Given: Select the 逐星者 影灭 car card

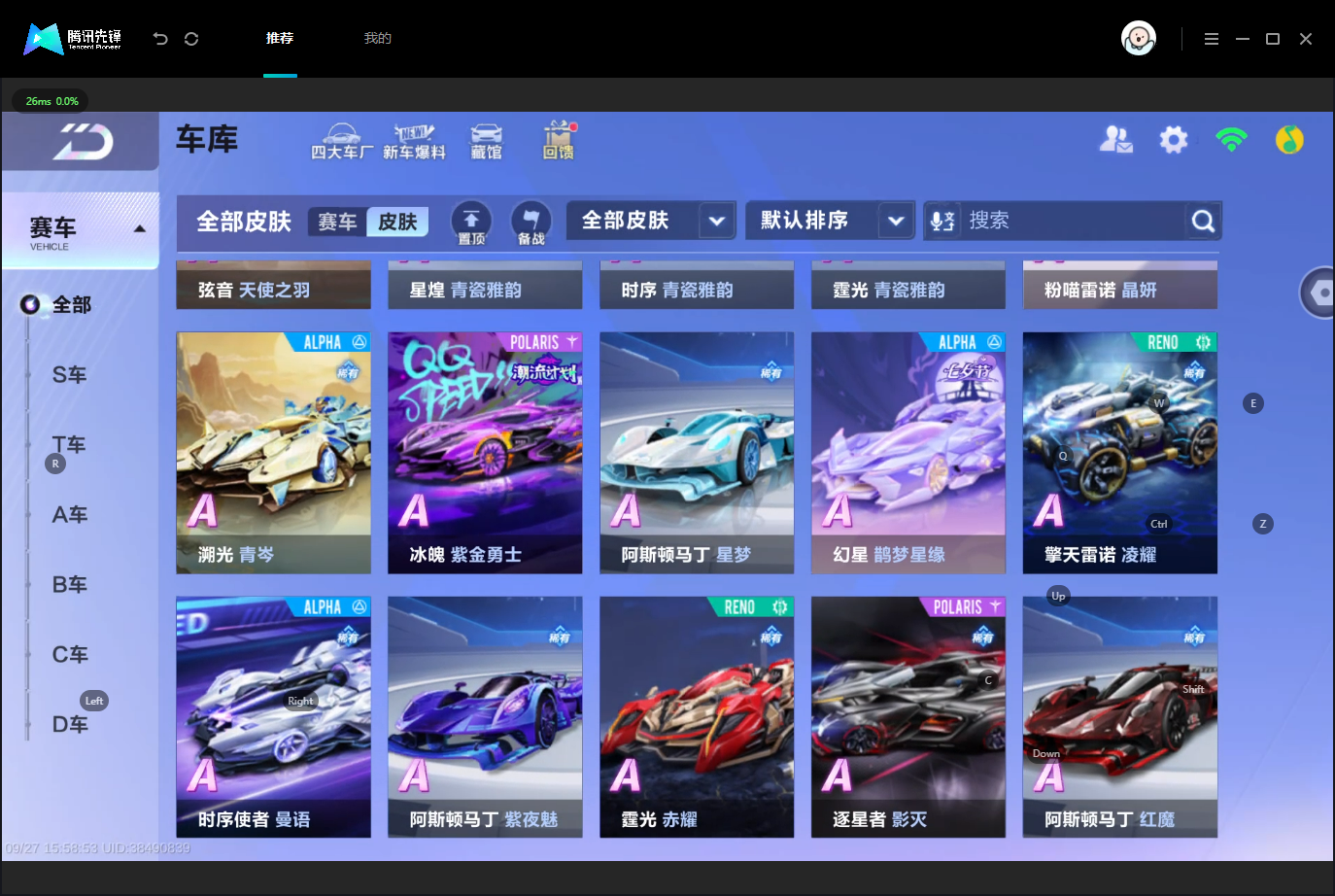Looking at the screenshot, I should [x=908, y=717].
